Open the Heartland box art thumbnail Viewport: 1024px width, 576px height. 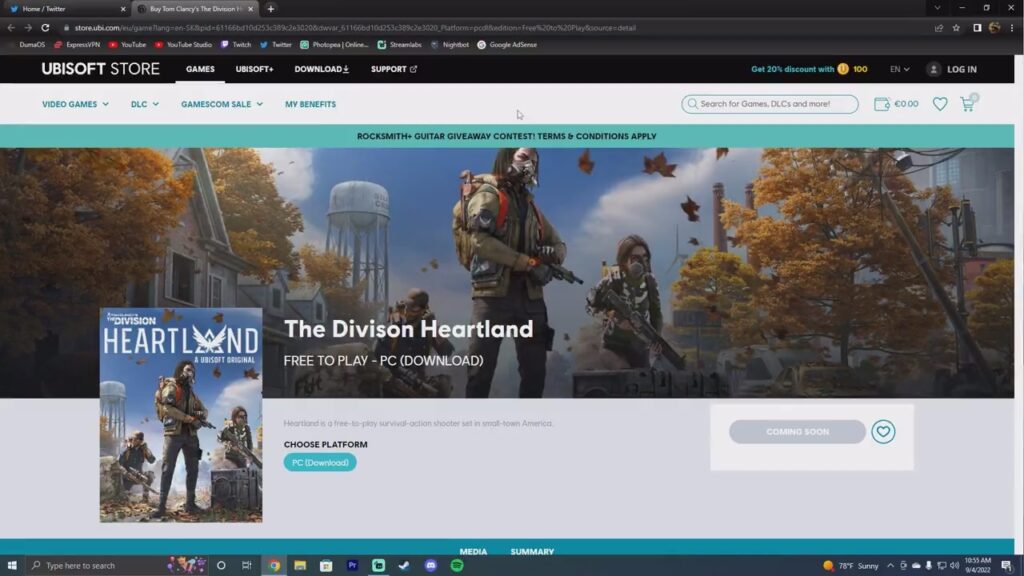tap(181, 414)
